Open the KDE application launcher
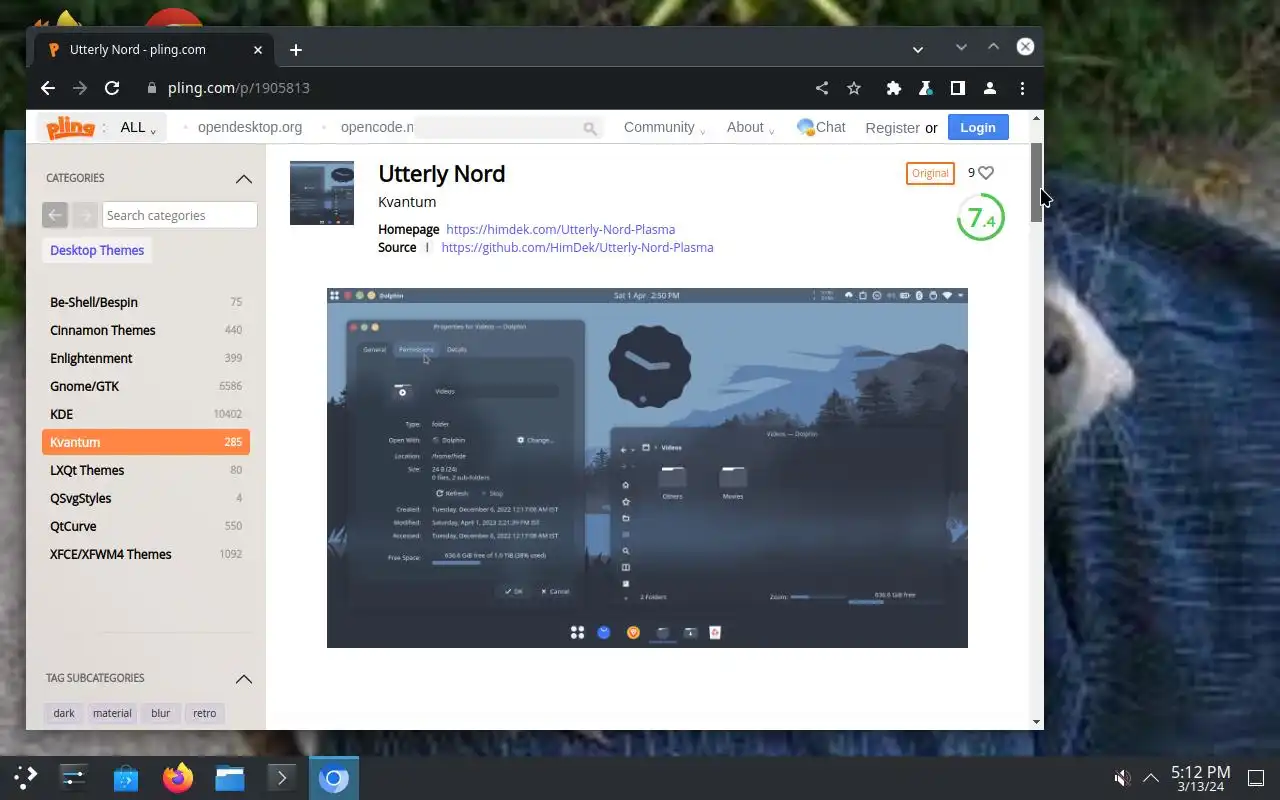This screenshot has width=1280, height=800. (26, 777)
